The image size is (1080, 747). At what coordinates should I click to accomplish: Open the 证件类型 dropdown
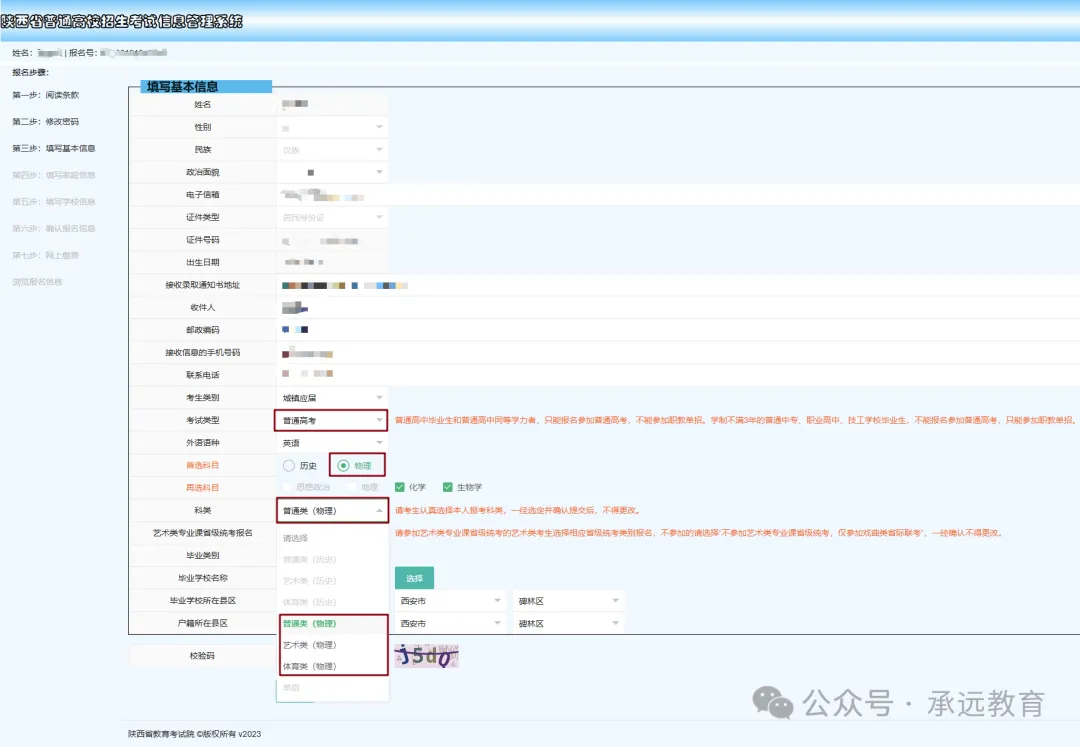point(331,218)
